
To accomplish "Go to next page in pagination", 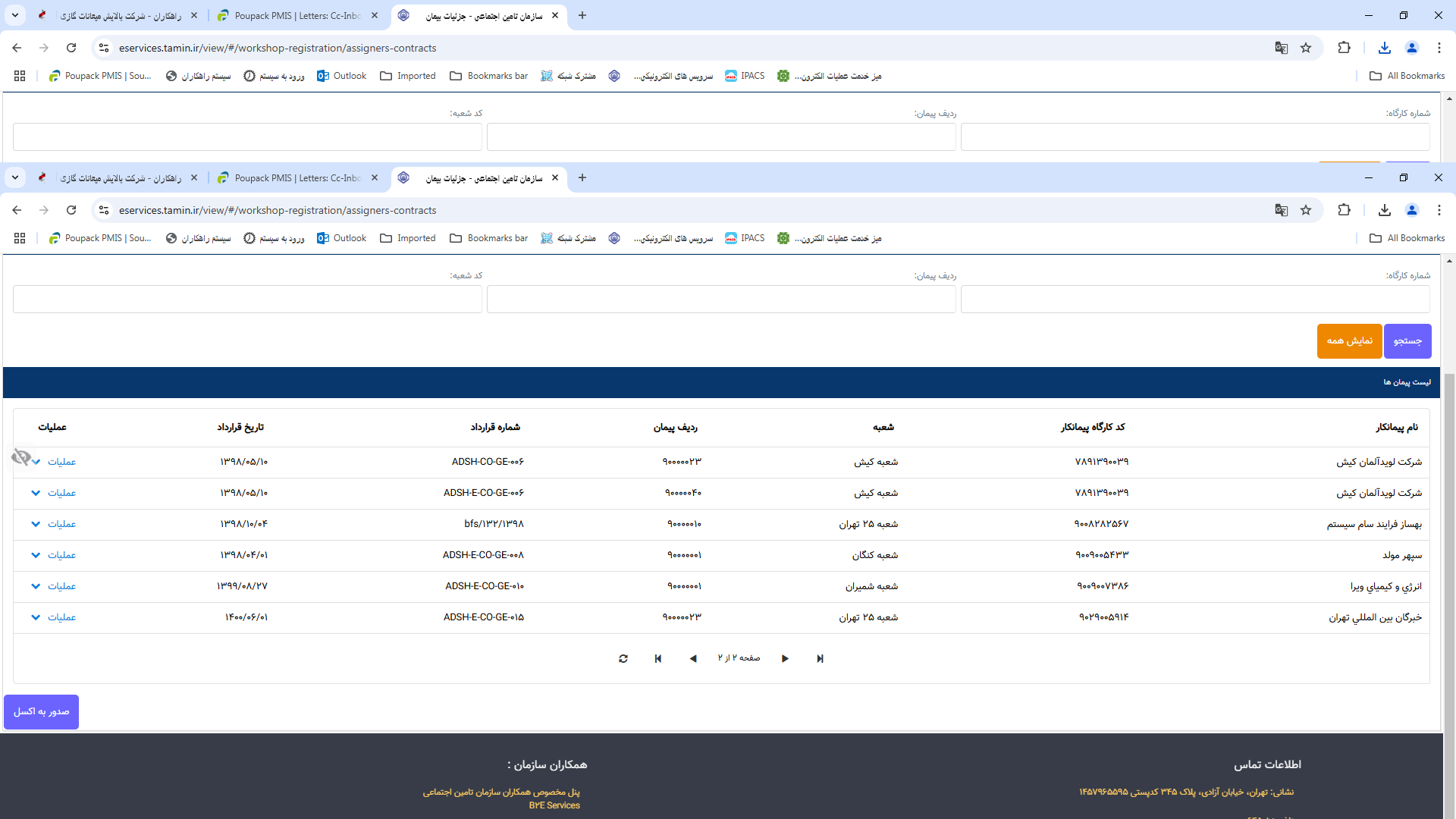I will click(x=785, y=659).
